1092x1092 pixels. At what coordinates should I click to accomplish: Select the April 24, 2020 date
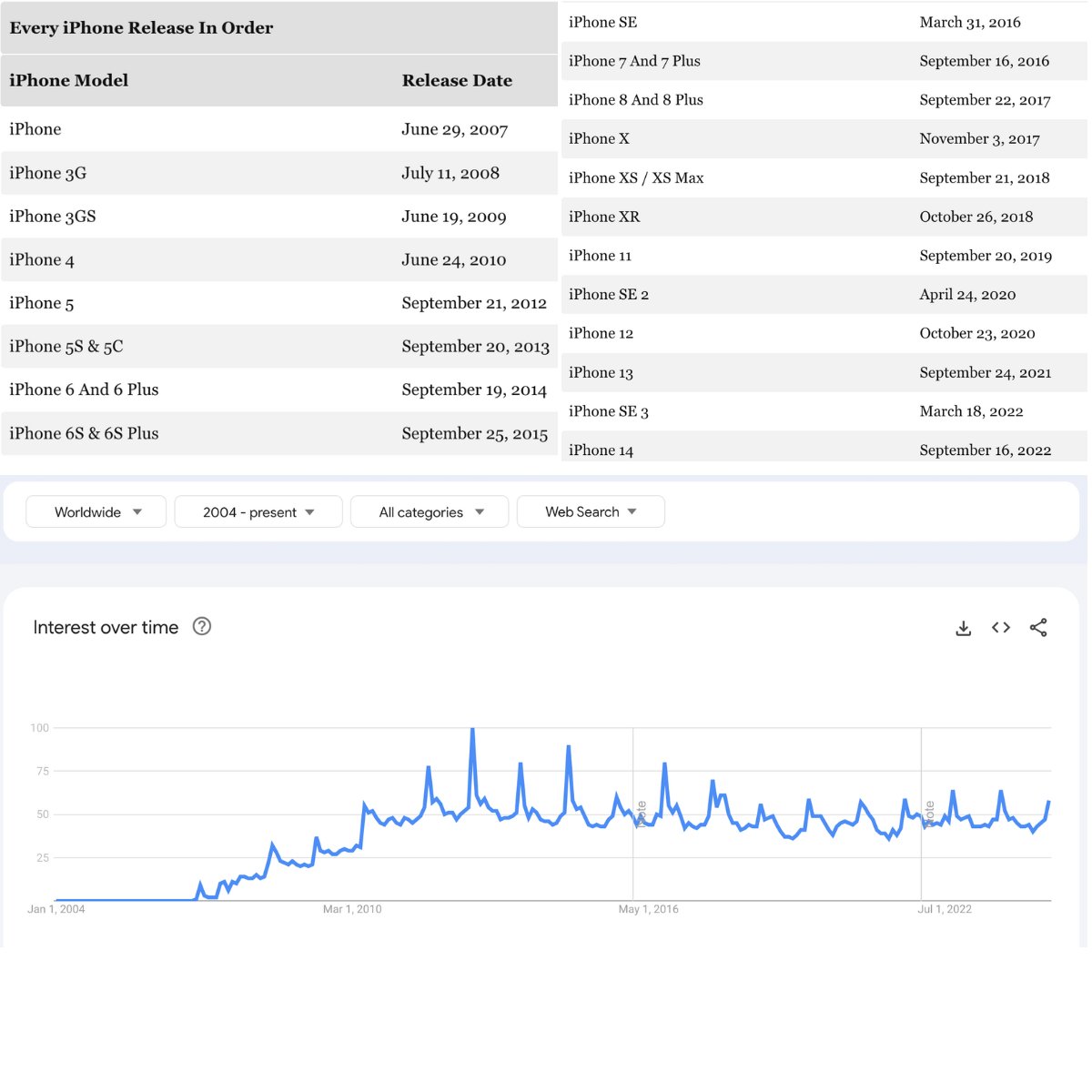tap(968, 295)
